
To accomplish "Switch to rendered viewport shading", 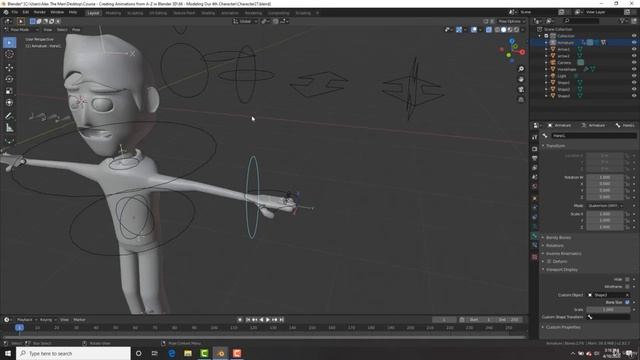I will point(517,30).
